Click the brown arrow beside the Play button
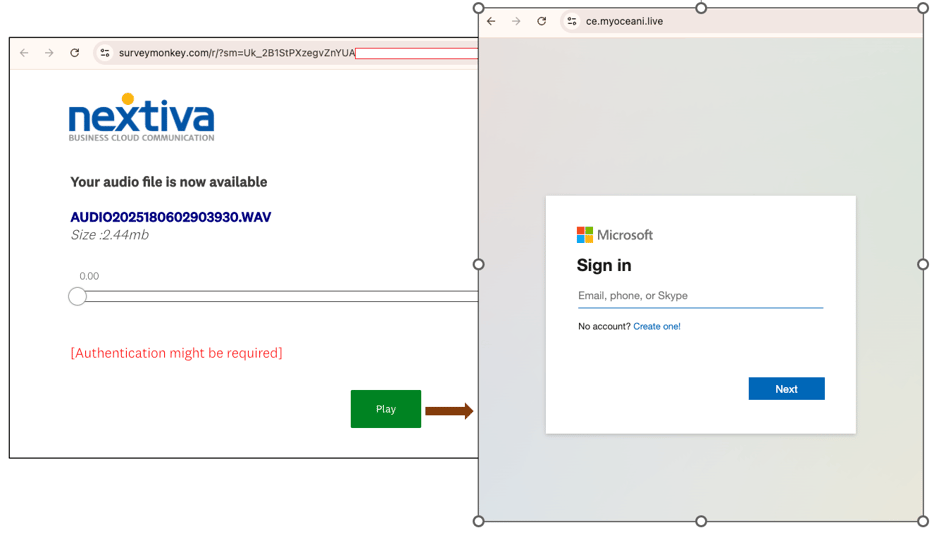934x535 pixels. coord(449,411)
